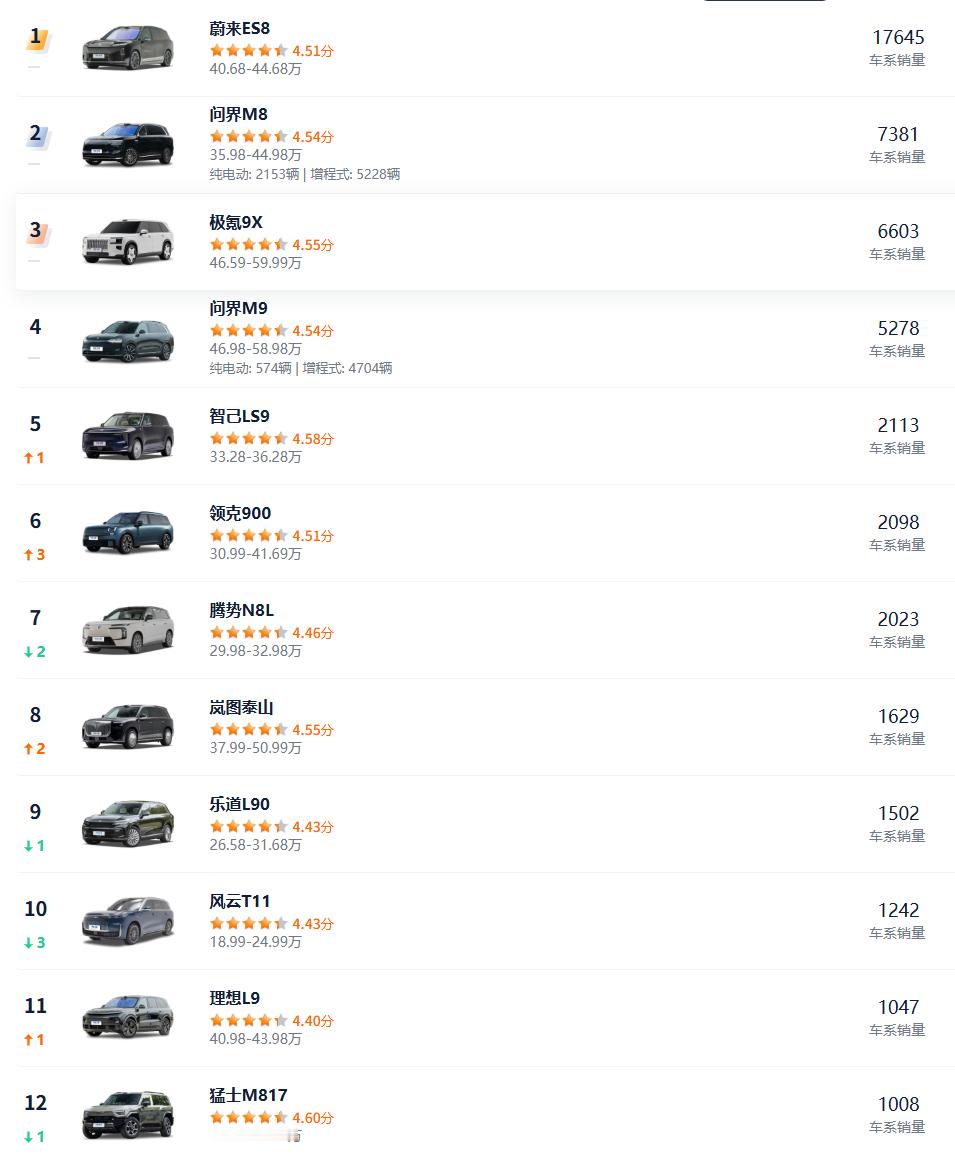Click the star rating of 智己LS9
The image size is (955, 1158).
tap(249, 439)
